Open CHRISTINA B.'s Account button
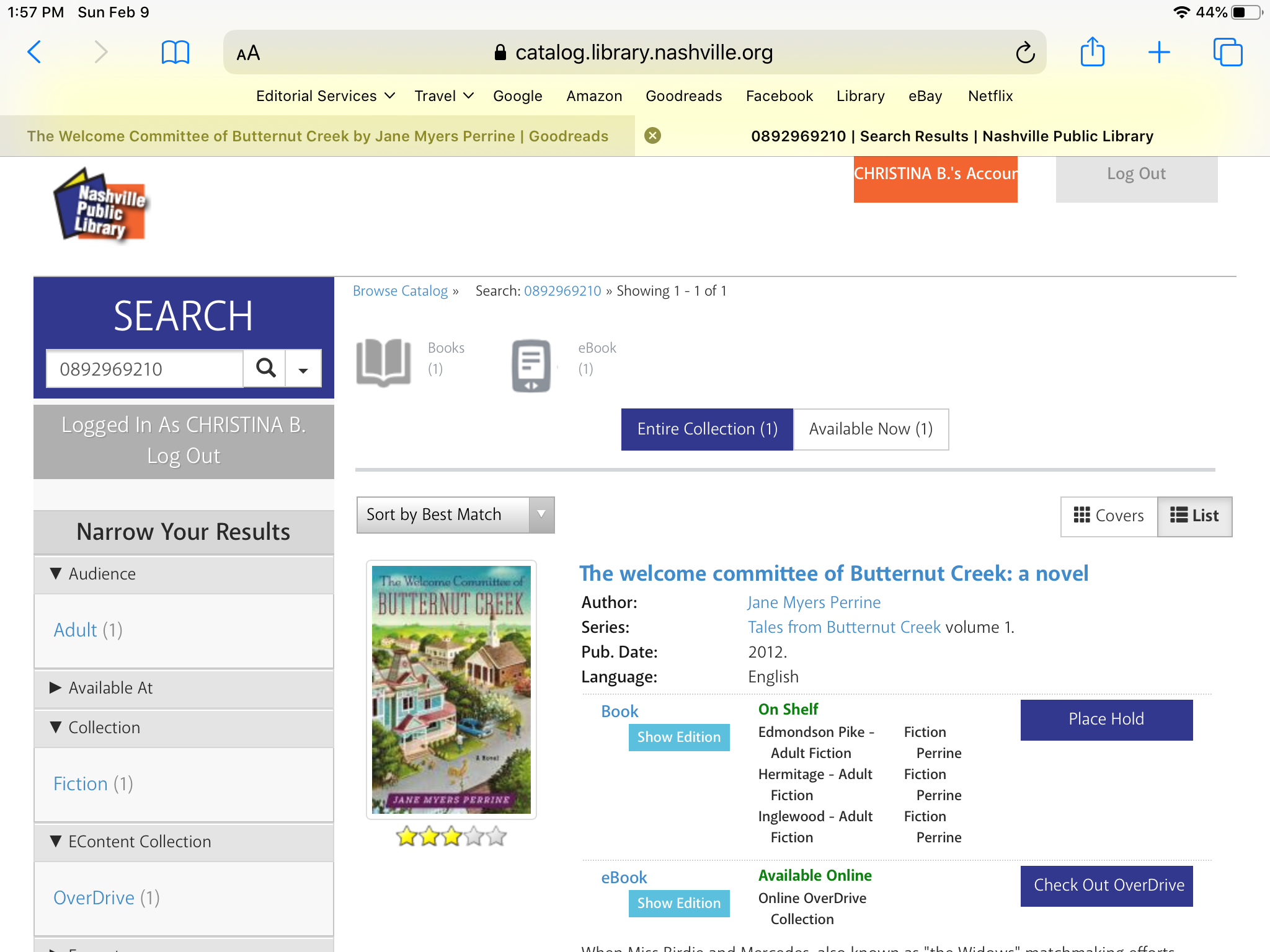Image resolution: width=1270 pixels, height=952 pixels. (x=935, y=178)
